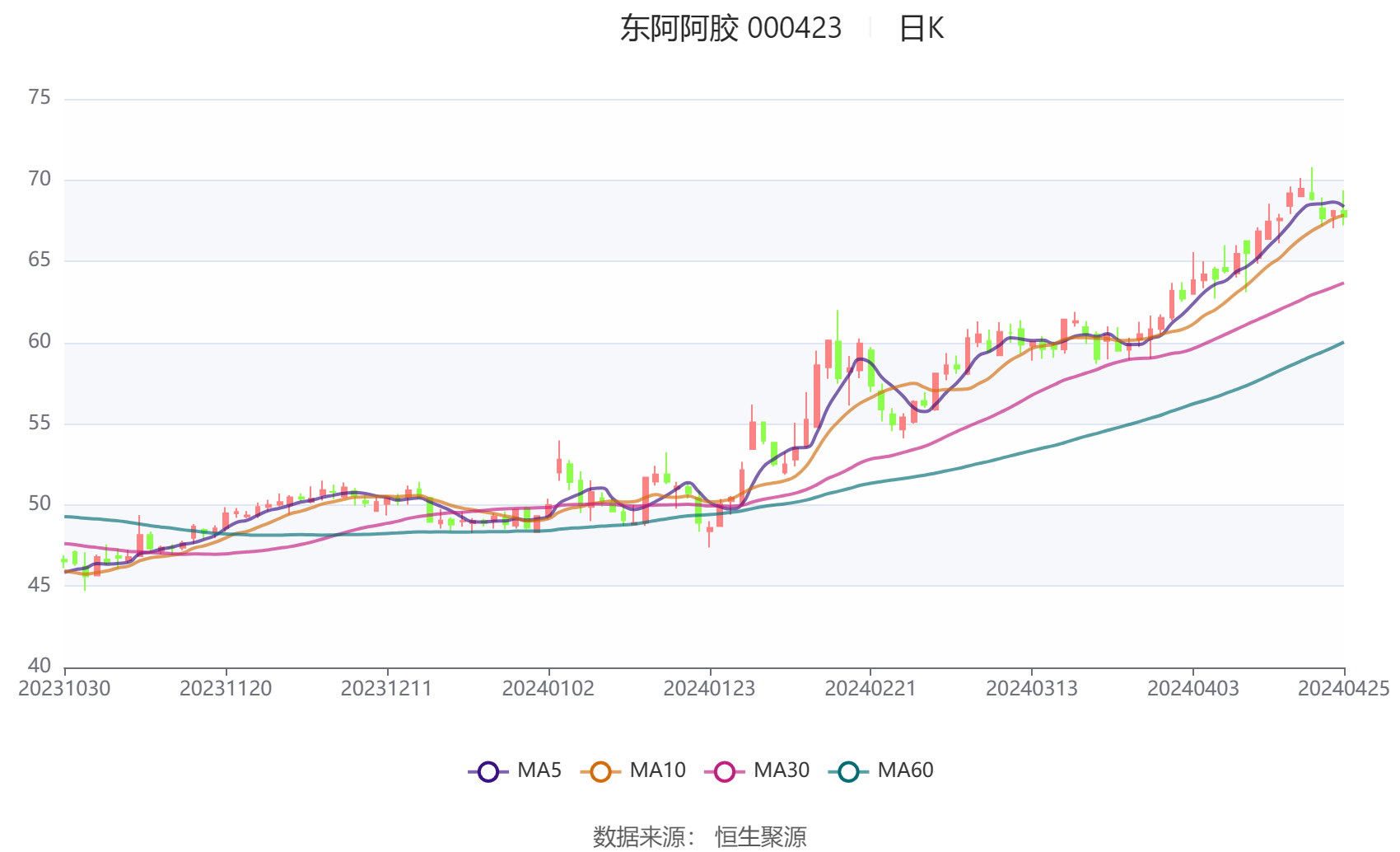Click the chart title 东阿阿胶 000423

click(x=730, y=28)
